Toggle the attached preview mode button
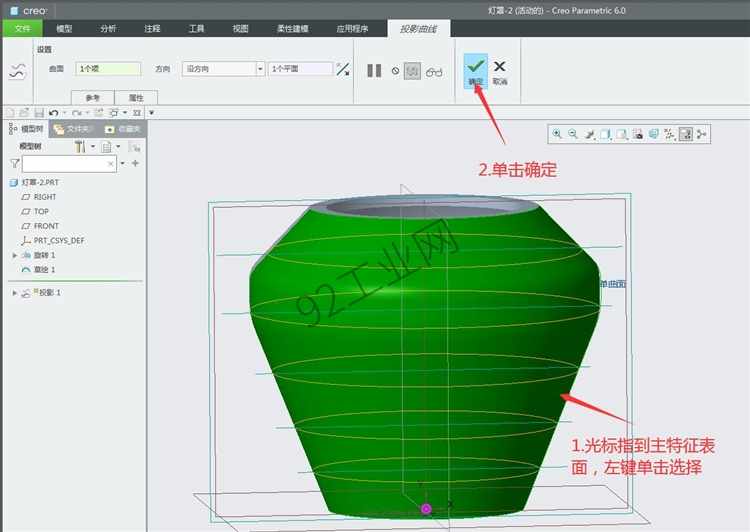 point(412,71)
